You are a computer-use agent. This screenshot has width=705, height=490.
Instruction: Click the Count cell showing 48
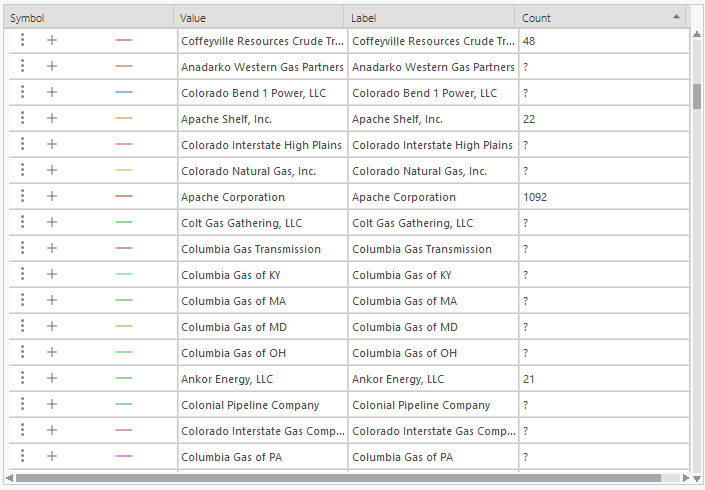click(604, 40)
